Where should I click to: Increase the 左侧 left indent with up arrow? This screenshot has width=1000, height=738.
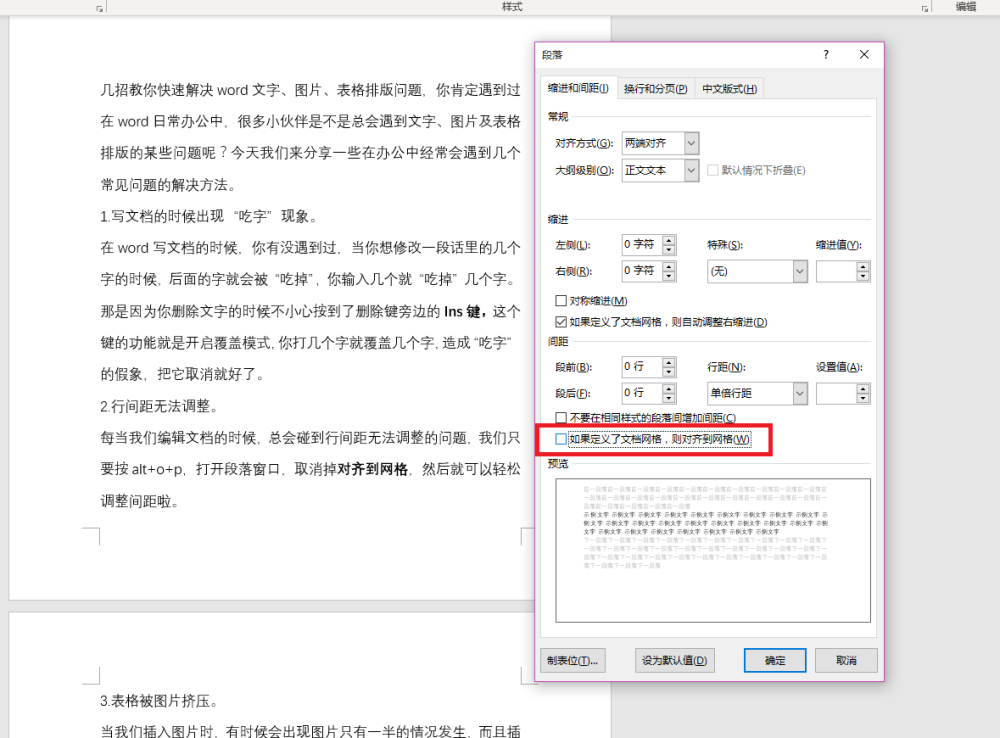pos(668,240)
